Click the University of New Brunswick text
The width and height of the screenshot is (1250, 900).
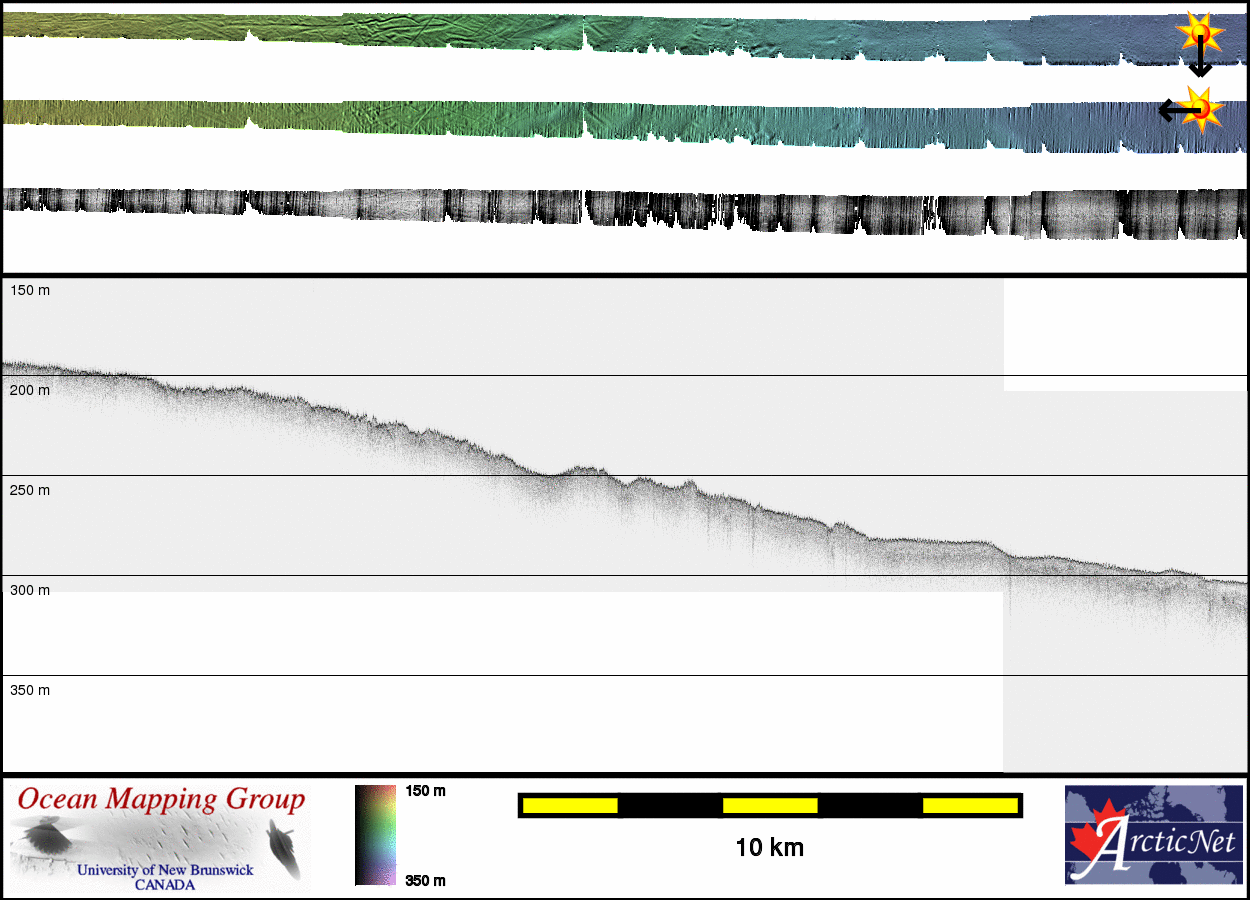[165, 870]
